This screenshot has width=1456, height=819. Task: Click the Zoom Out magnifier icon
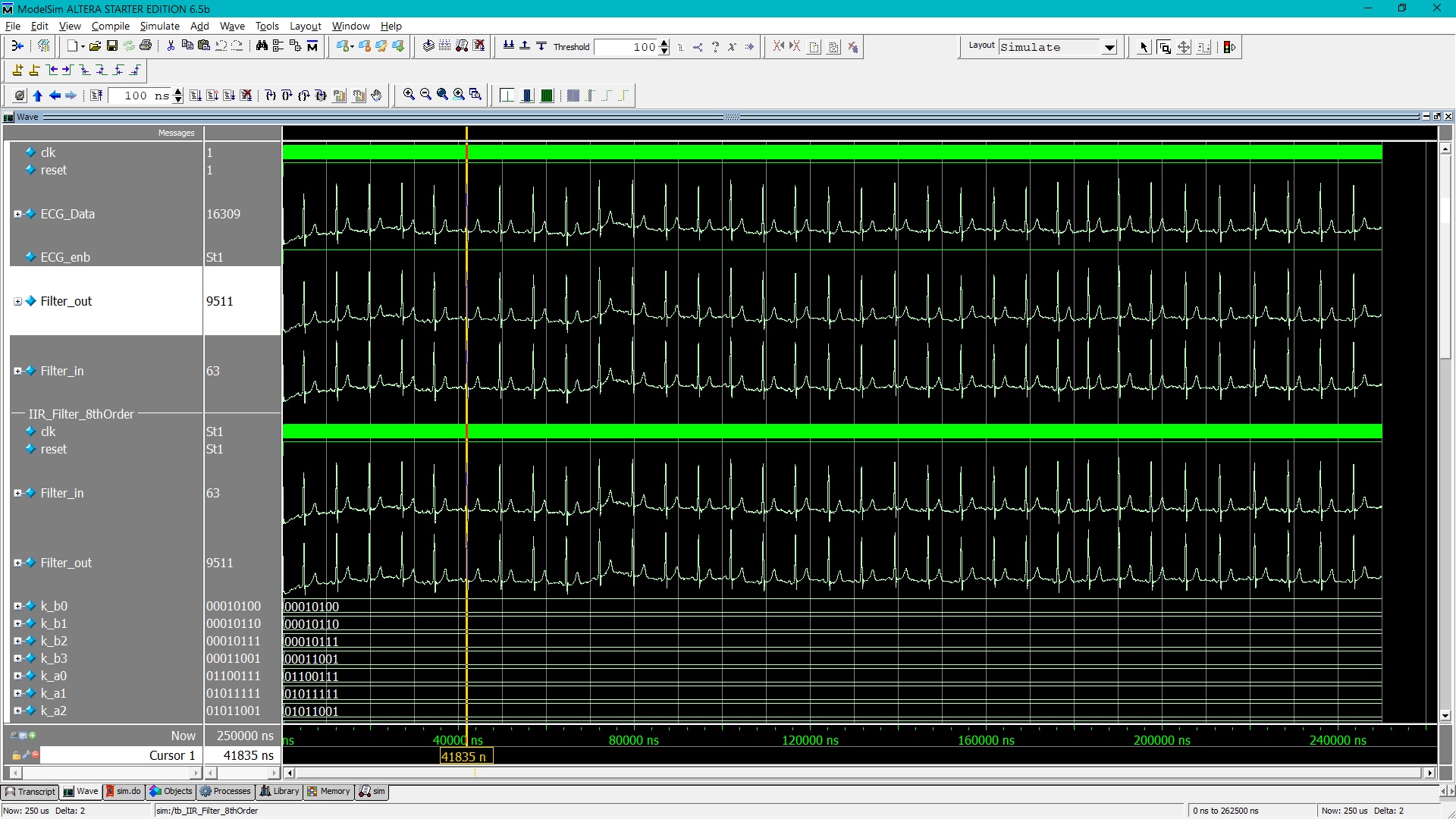(425, 94)
